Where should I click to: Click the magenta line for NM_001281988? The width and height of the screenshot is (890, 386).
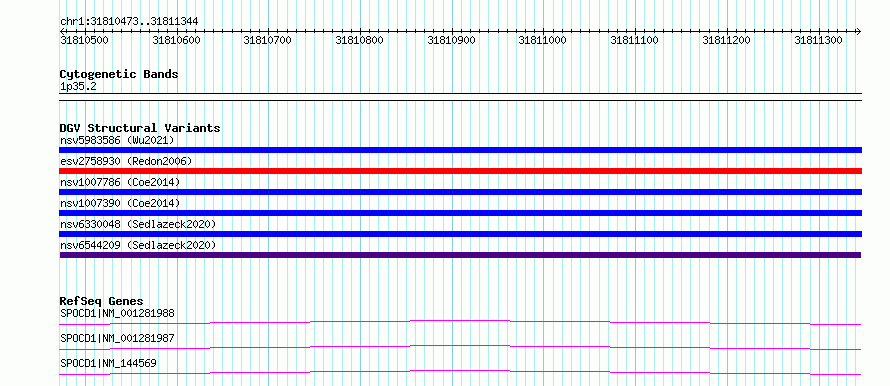coord(460,322)
